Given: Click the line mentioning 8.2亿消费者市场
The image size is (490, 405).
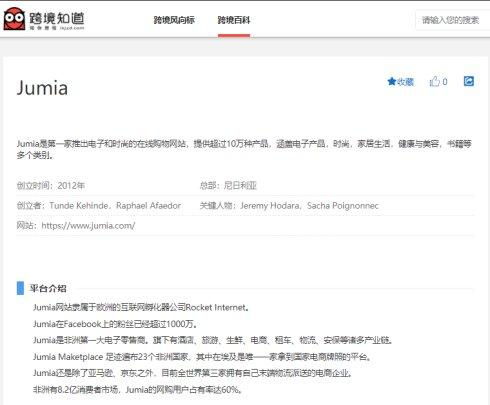Looking at the screenshot, I should coord(138,389).
